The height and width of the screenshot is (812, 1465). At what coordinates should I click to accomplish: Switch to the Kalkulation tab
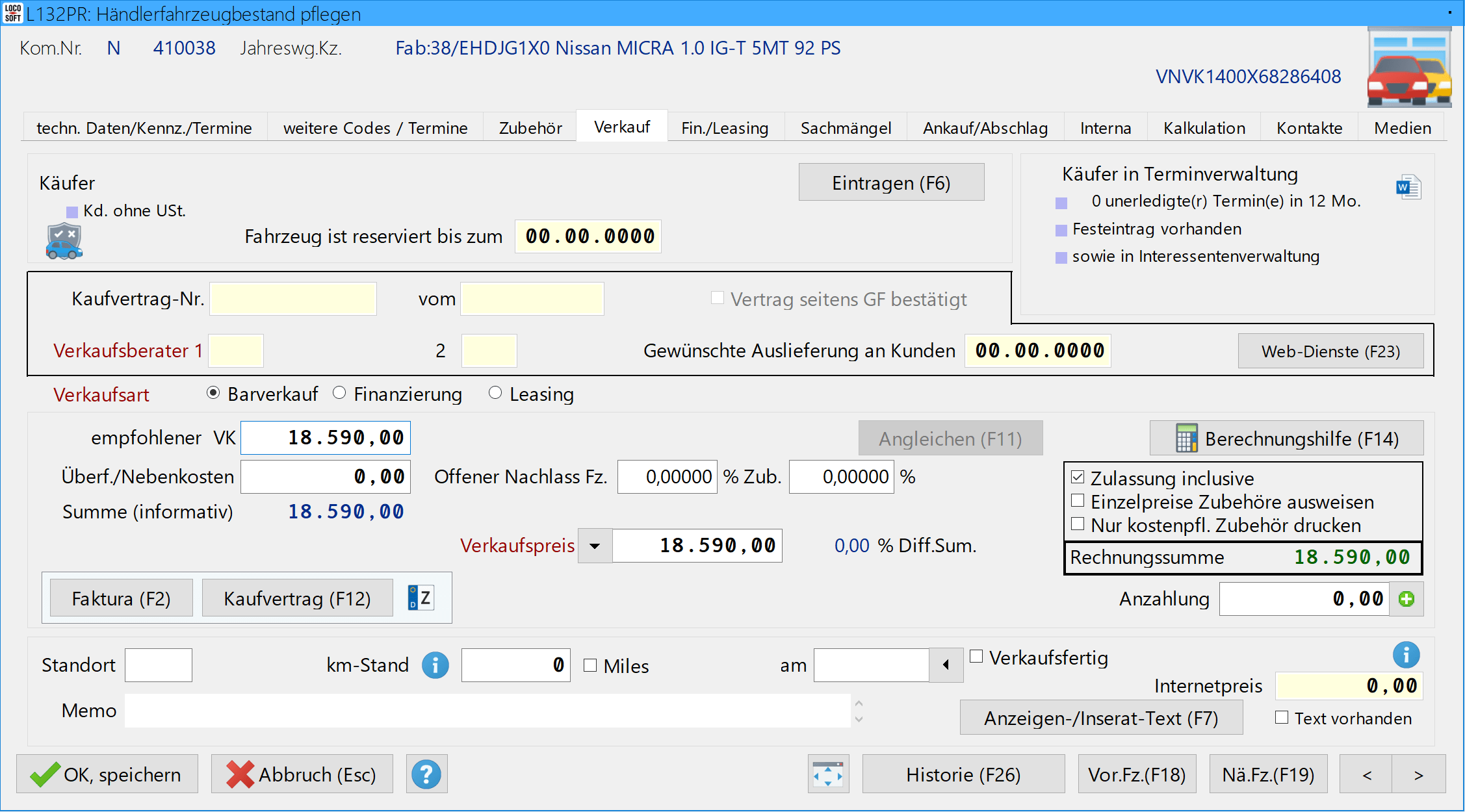point(1204,128)
